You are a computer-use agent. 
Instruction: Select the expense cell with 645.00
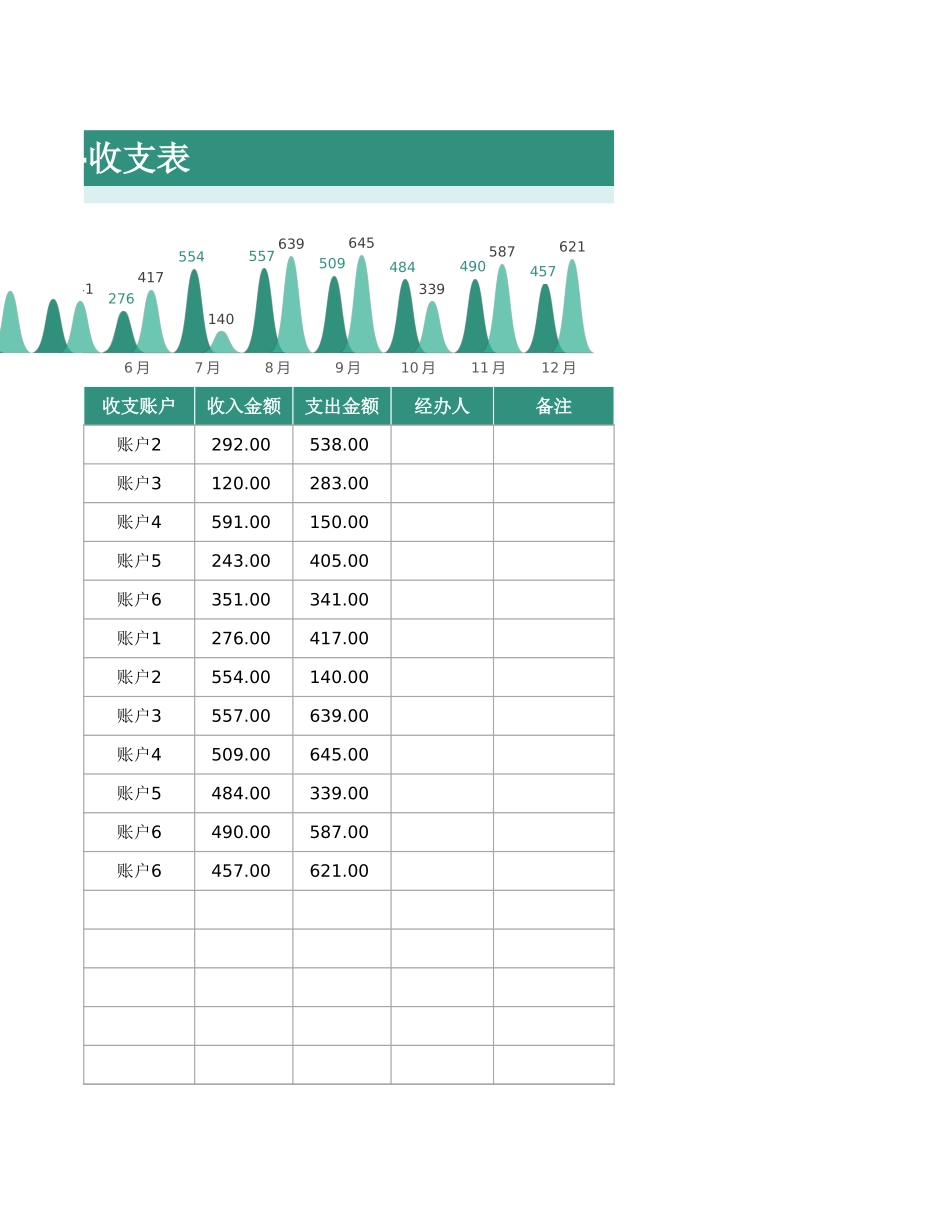(x=340, y=755)
